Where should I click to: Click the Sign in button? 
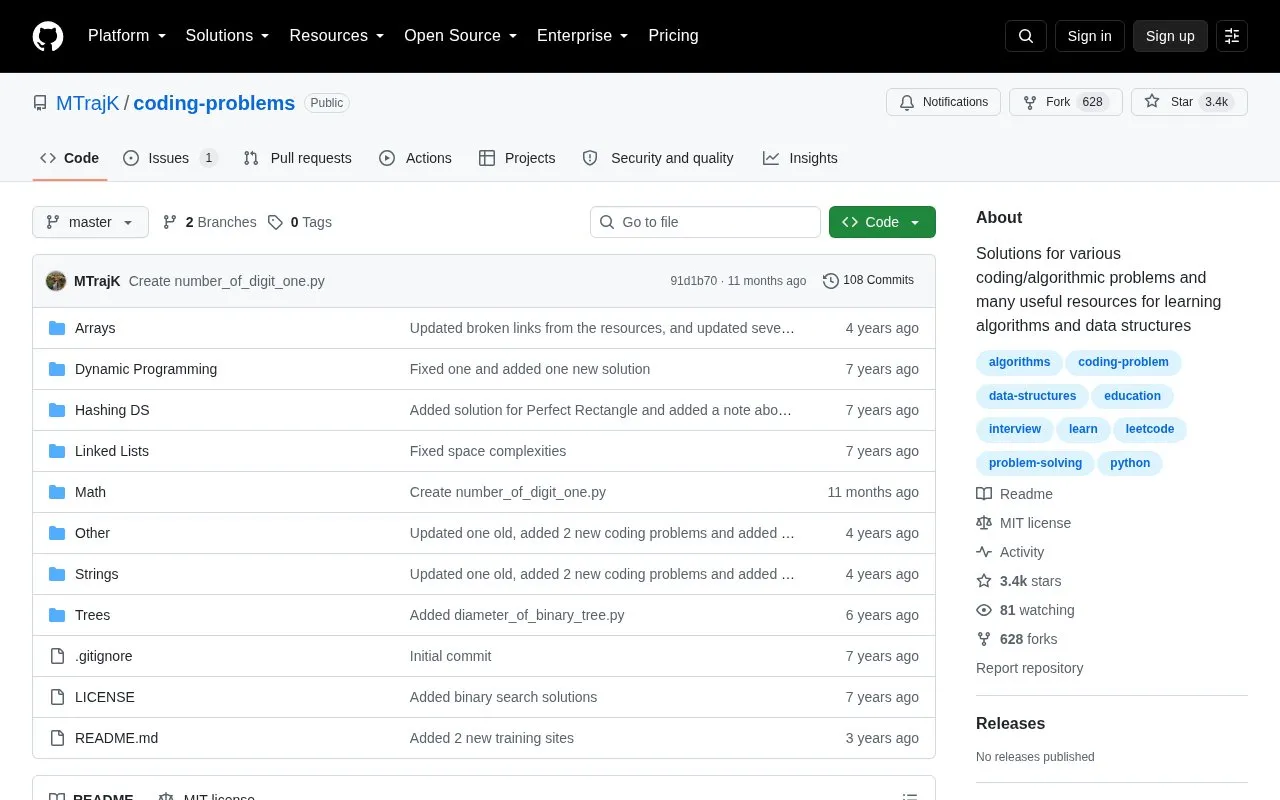click(1089, 36)
